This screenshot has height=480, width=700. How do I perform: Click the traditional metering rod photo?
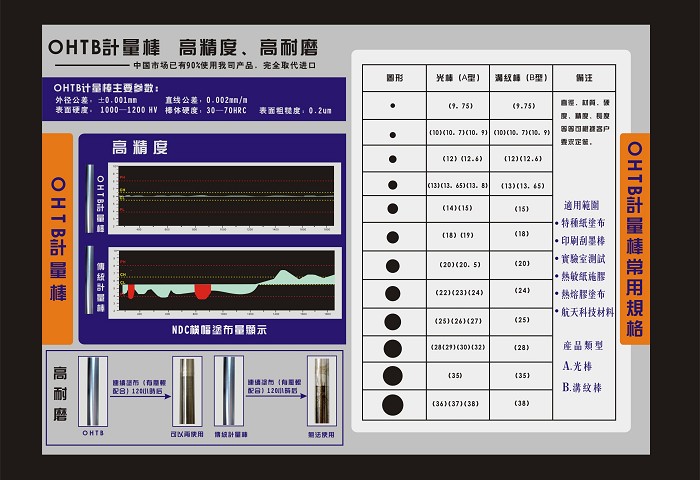[x=229, y=391]
